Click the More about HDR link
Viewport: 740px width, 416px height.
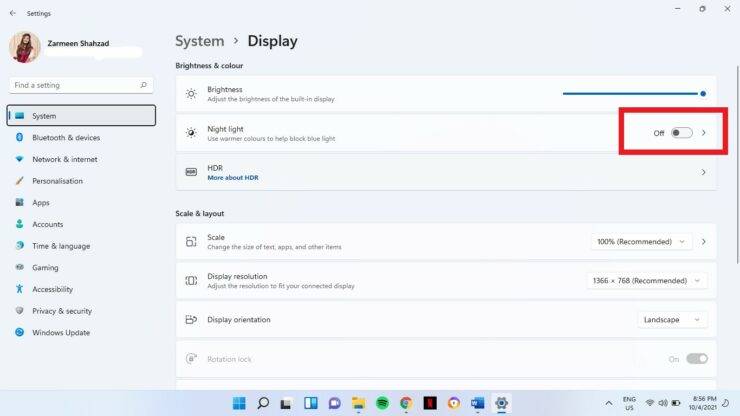tap(230, 177)
